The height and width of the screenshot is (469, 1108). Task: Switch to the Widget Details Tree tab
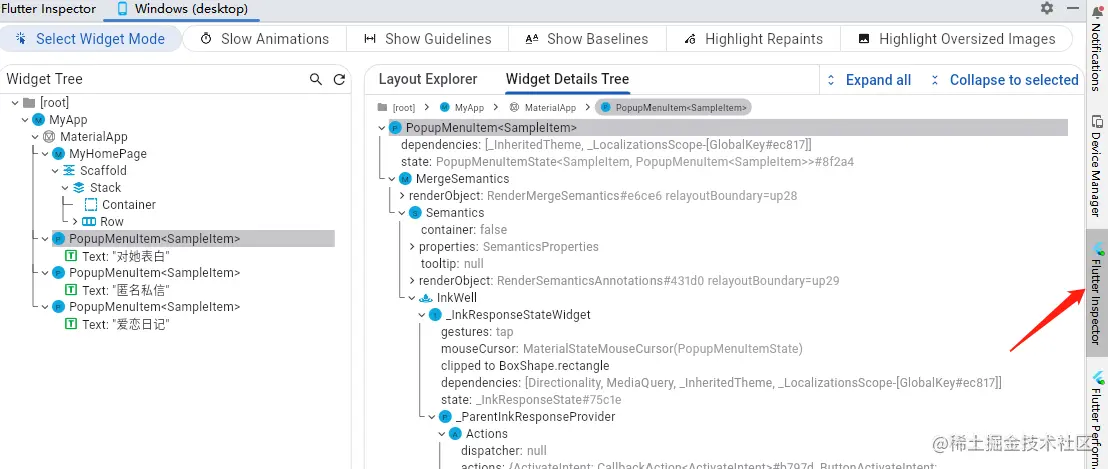pyautogui.click(x=567, y=79)
